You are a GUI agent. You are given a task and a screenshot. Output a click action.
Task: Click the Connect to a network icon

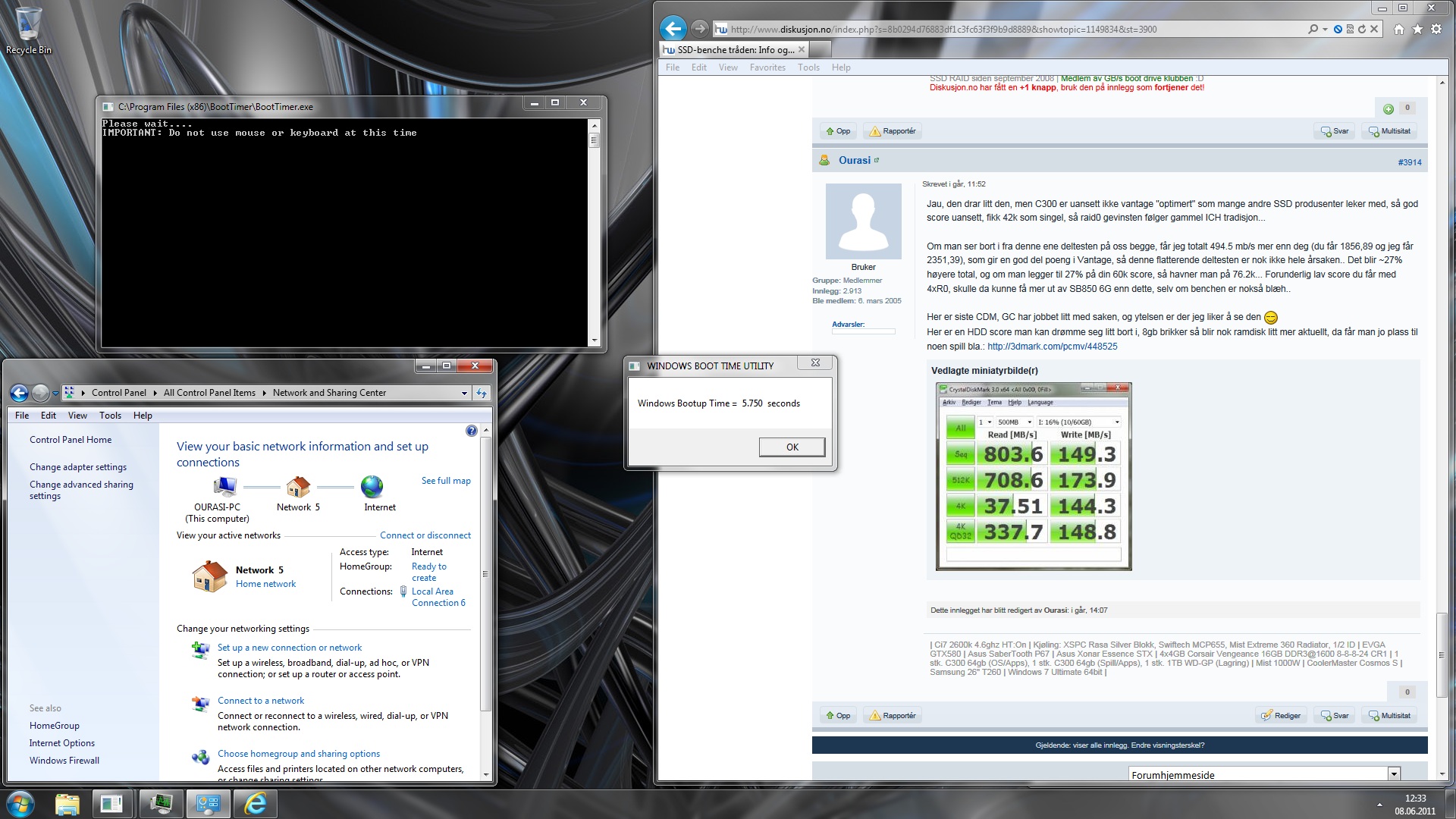click(200, 704)
